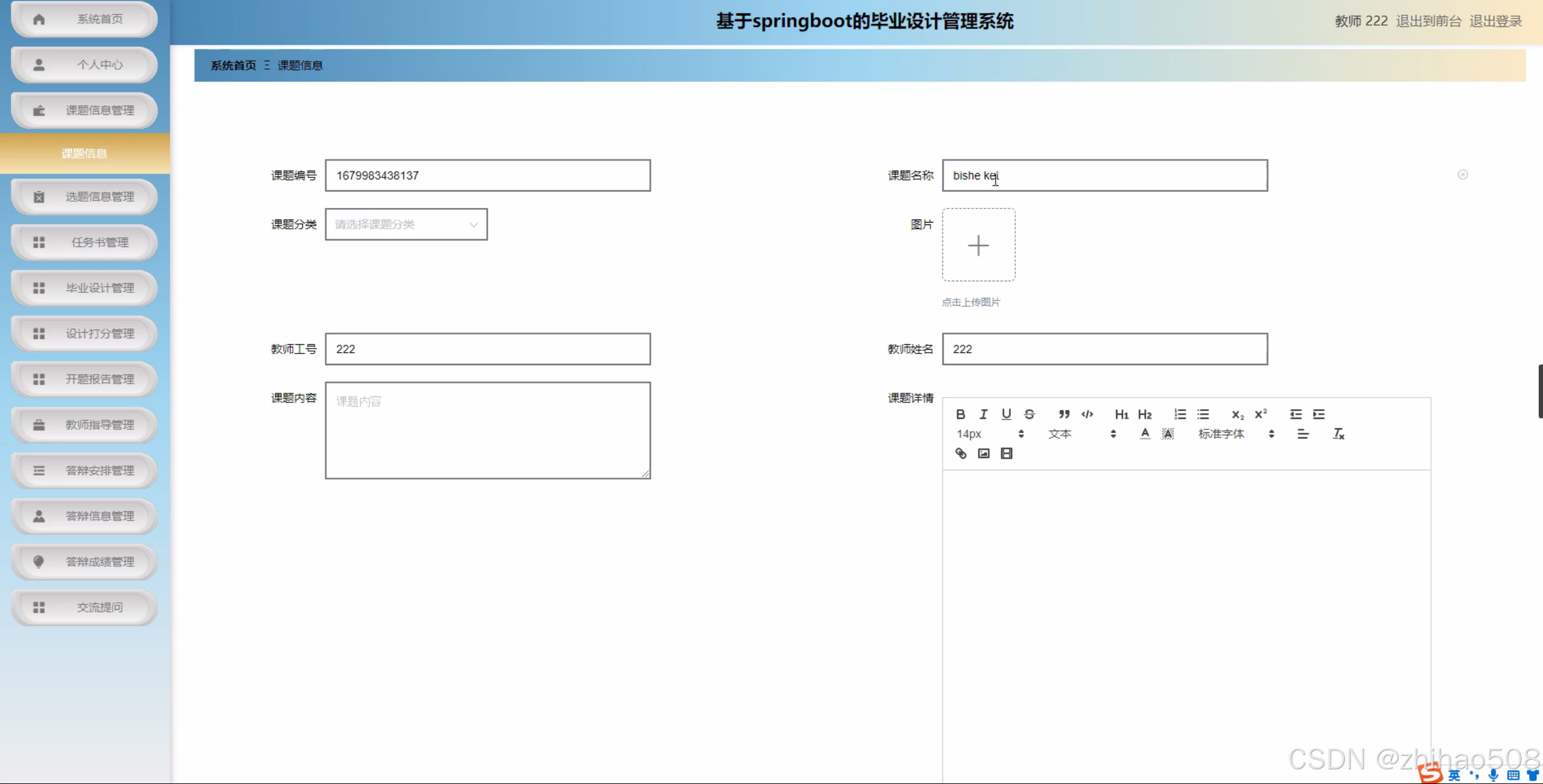This screenshot has height=784, width=1543.
Task: Toggle underline formatting in editor toolbar
Action: coord(1006,414)
